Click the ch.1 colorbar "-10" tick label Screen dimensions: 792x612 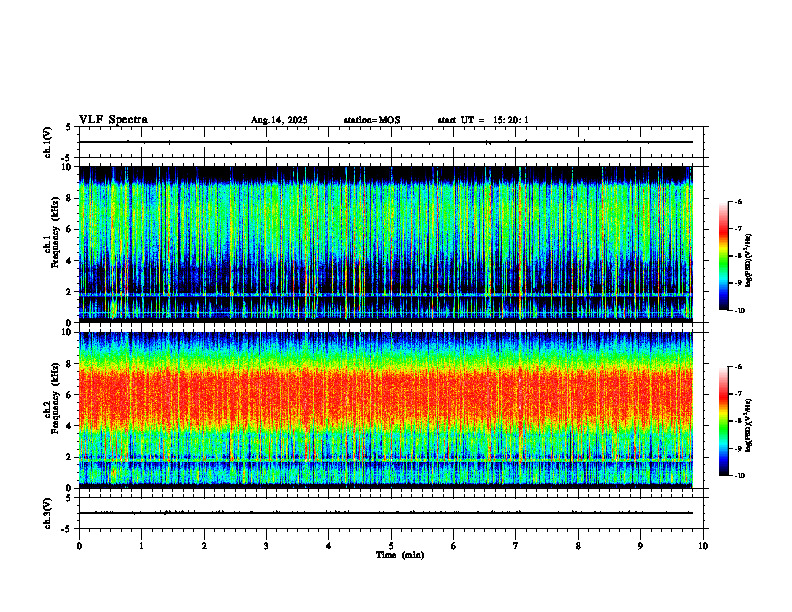point(739,311)
